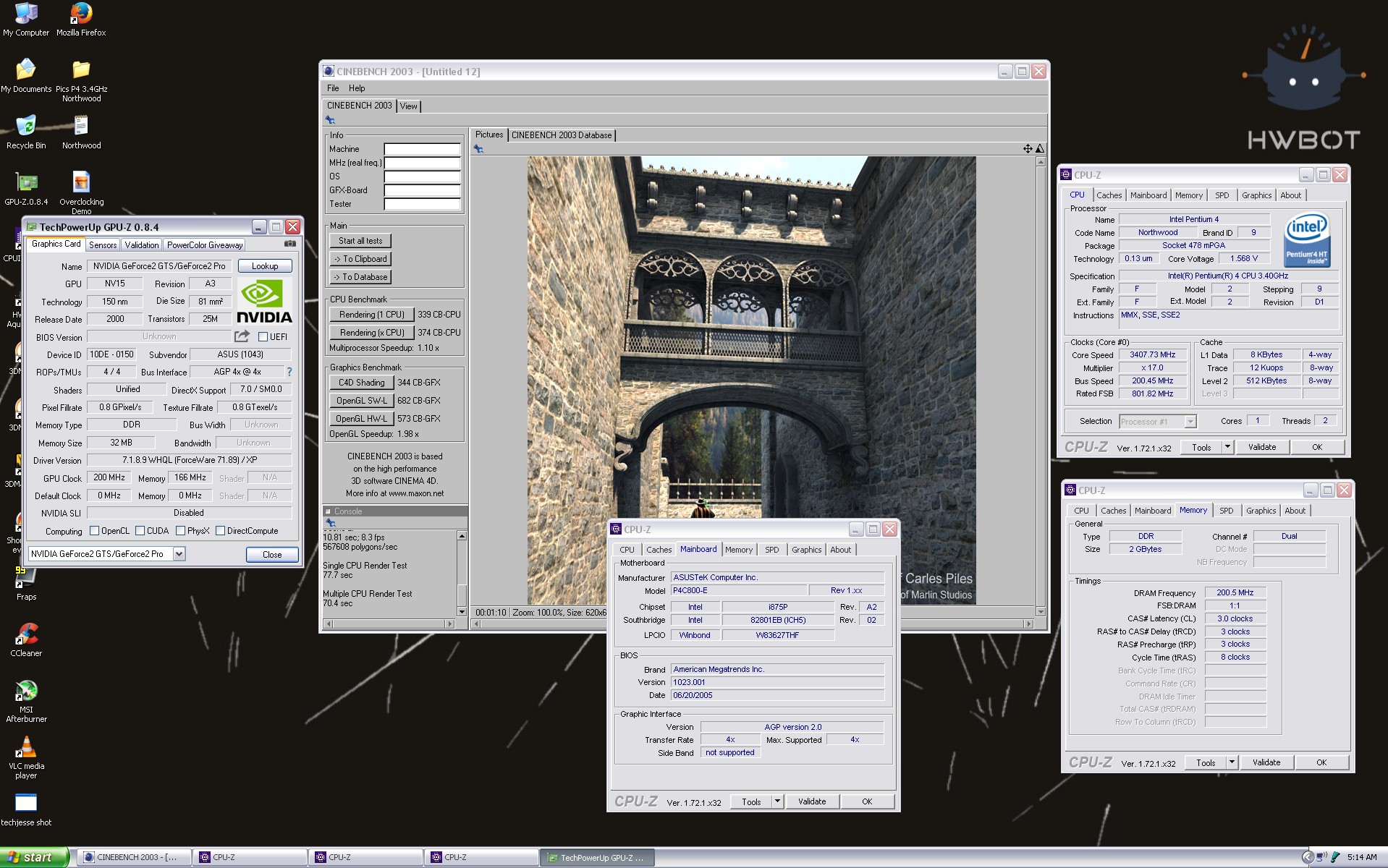This screenshot has width=1388, height=868.
Task: Click Intel Pentium 4 HT logo in CPU-Z
Action: (1308, 239)
